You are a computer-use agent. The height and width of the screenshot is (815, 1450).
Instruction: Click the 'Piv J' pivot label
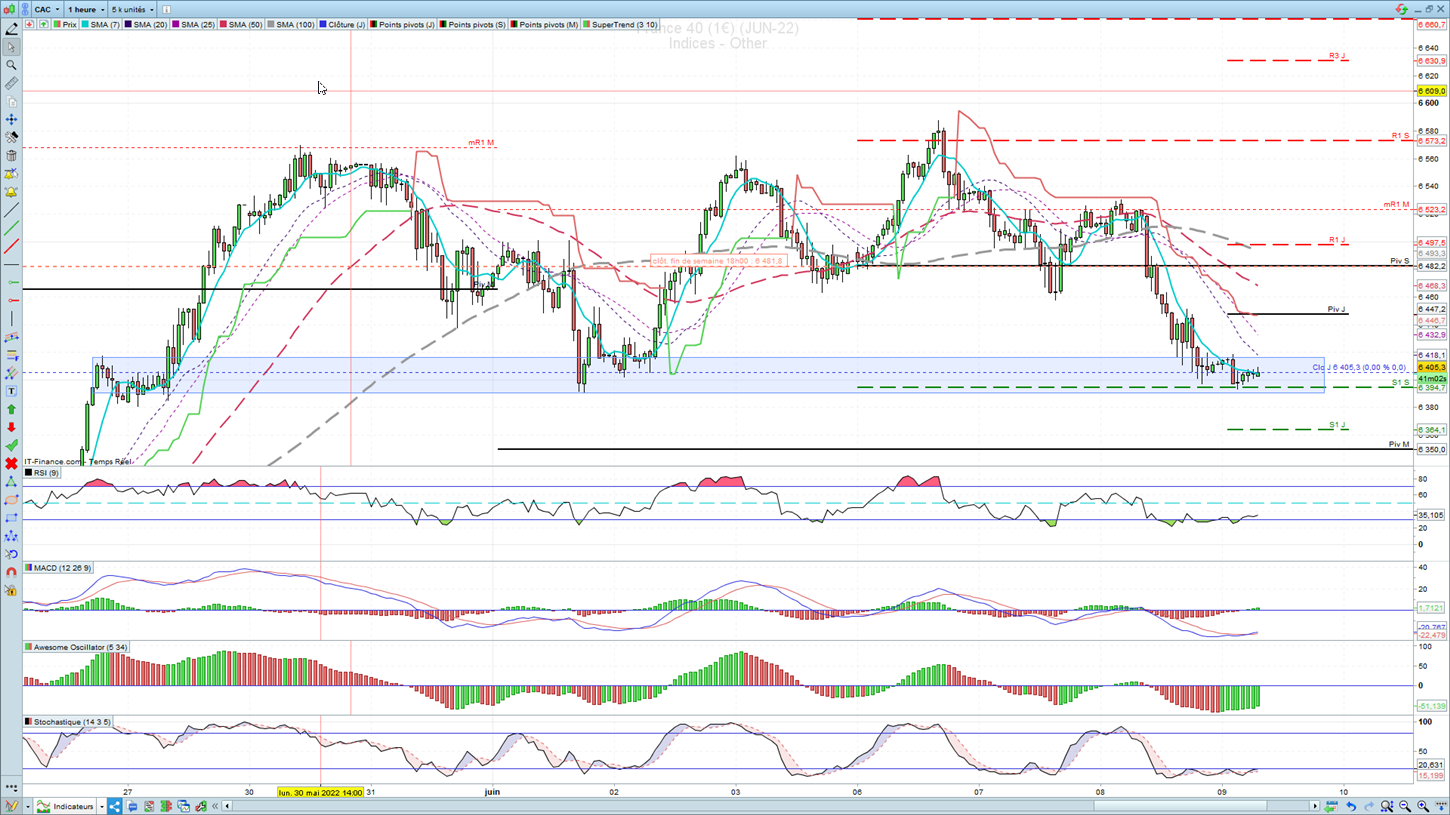[1336, 309]
